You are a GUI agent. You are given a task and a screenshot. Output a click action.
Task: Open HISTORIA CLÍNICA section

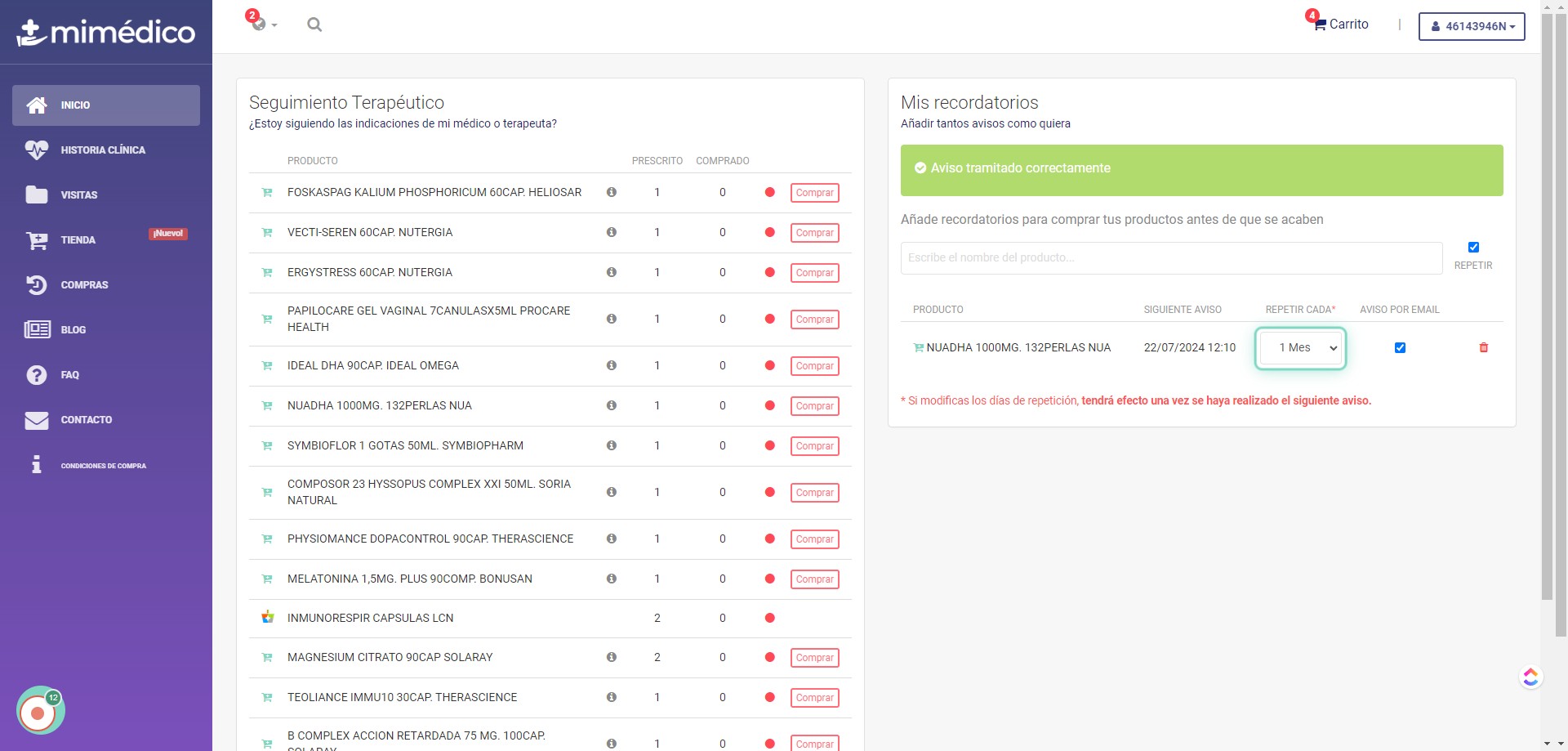coord(106,150)
